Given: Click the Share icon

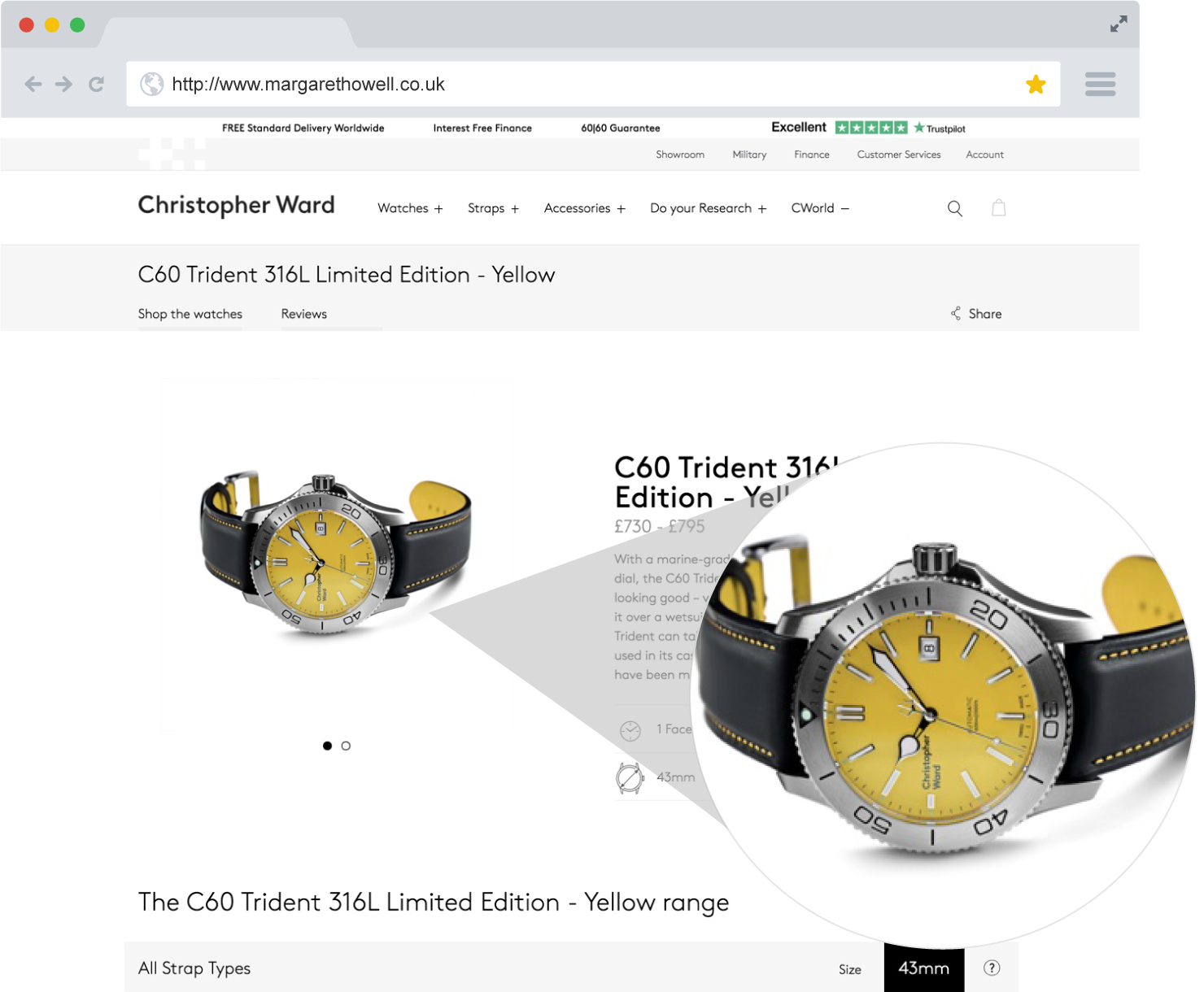Looking at the screenshot, I should click(x=956, y=314).
